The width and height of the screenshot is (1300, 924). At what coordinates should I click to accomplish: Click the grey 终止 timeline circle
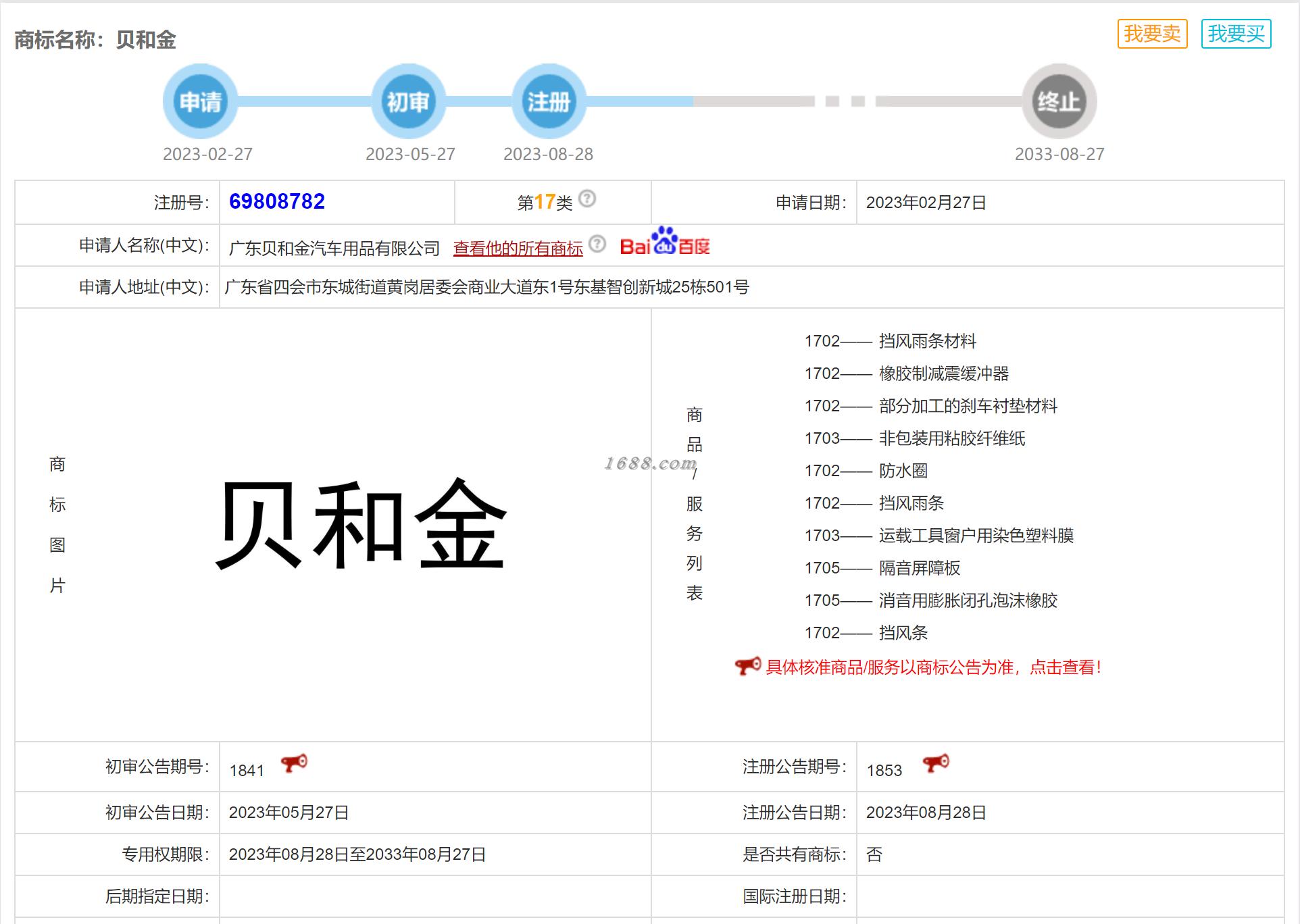1059,102
